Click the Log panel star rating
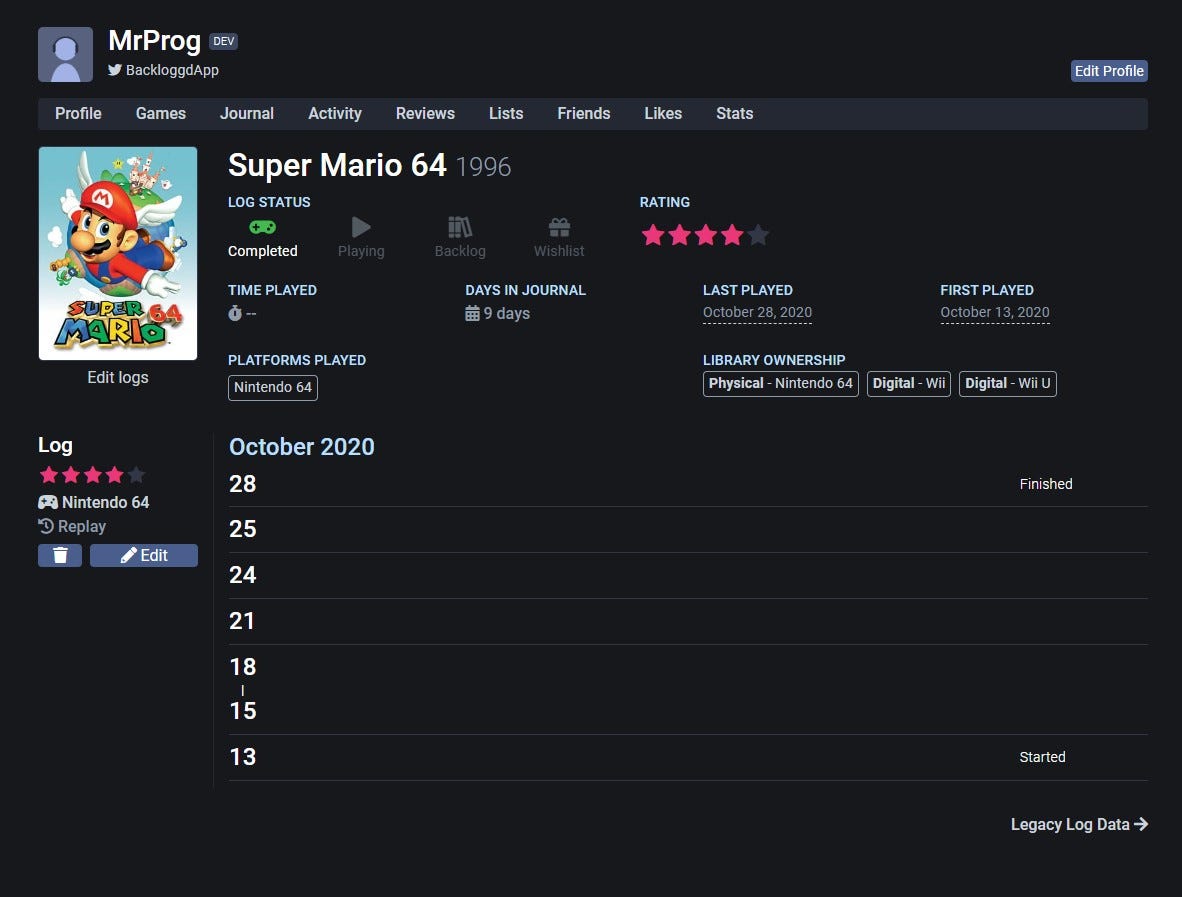1182x897 pixels. pyautogui.click(x=92, y=475)
